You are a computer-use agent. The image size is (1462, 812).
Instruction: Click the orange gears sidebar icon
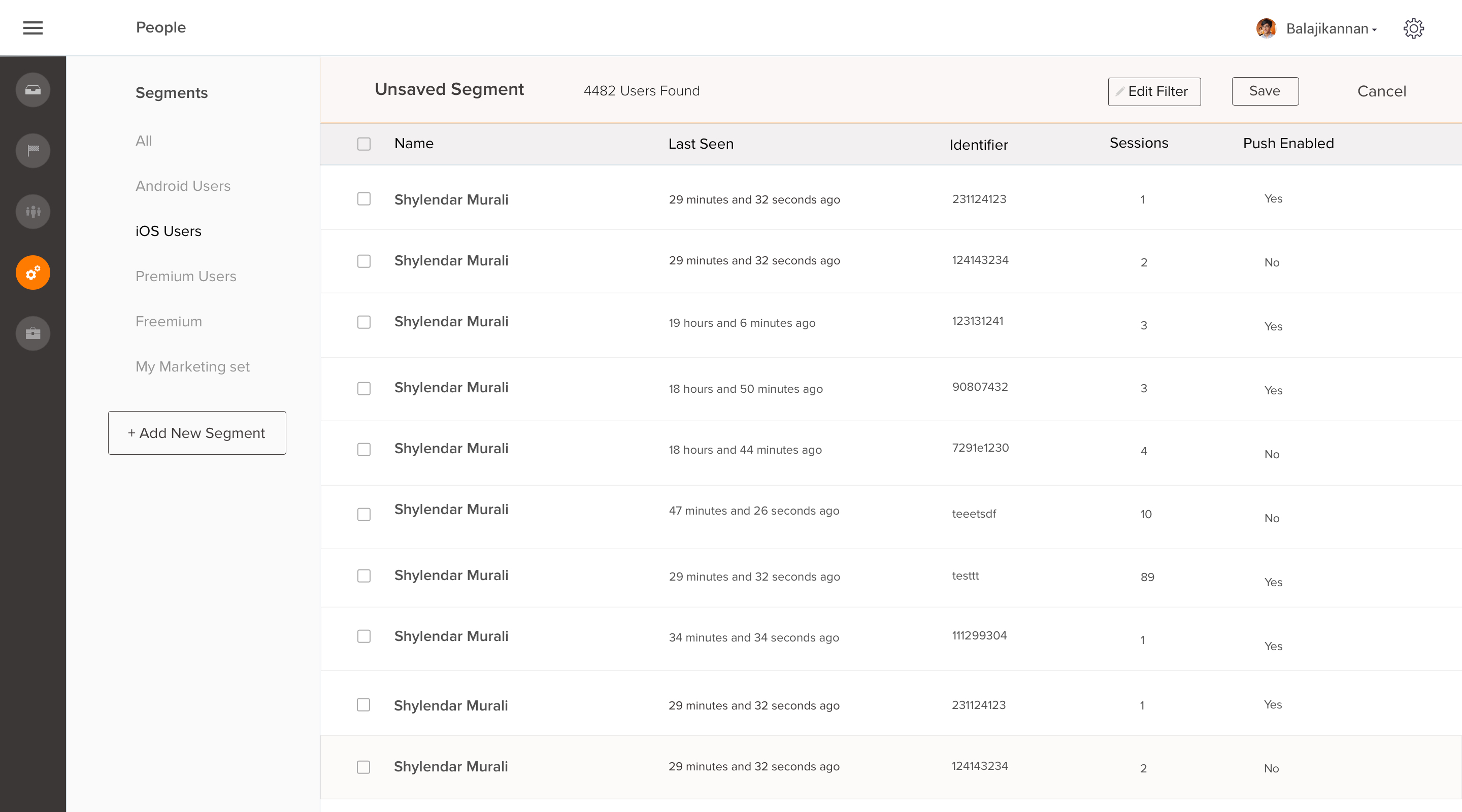pyautogui.click(x=33, y=273)
